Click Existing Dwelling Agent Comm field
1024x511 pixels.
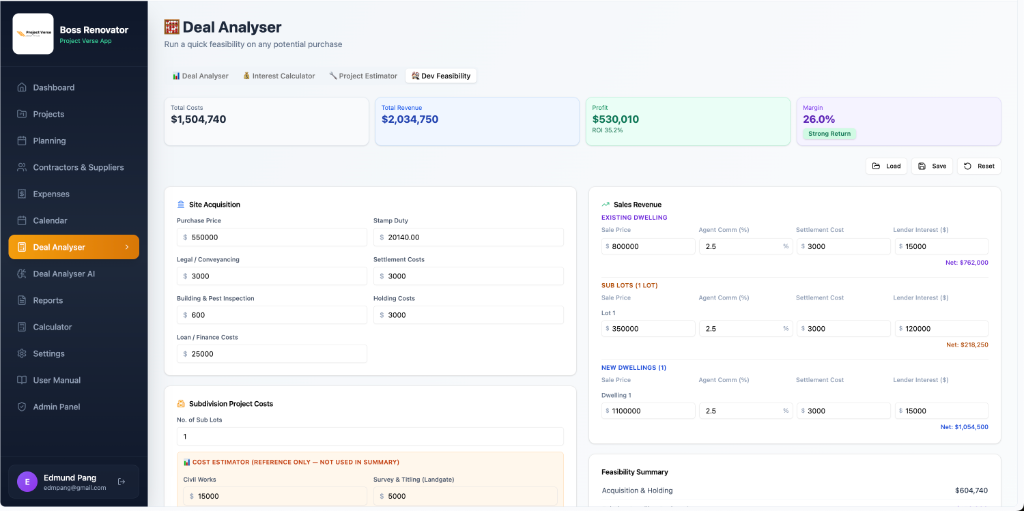(x=746, y=246)
